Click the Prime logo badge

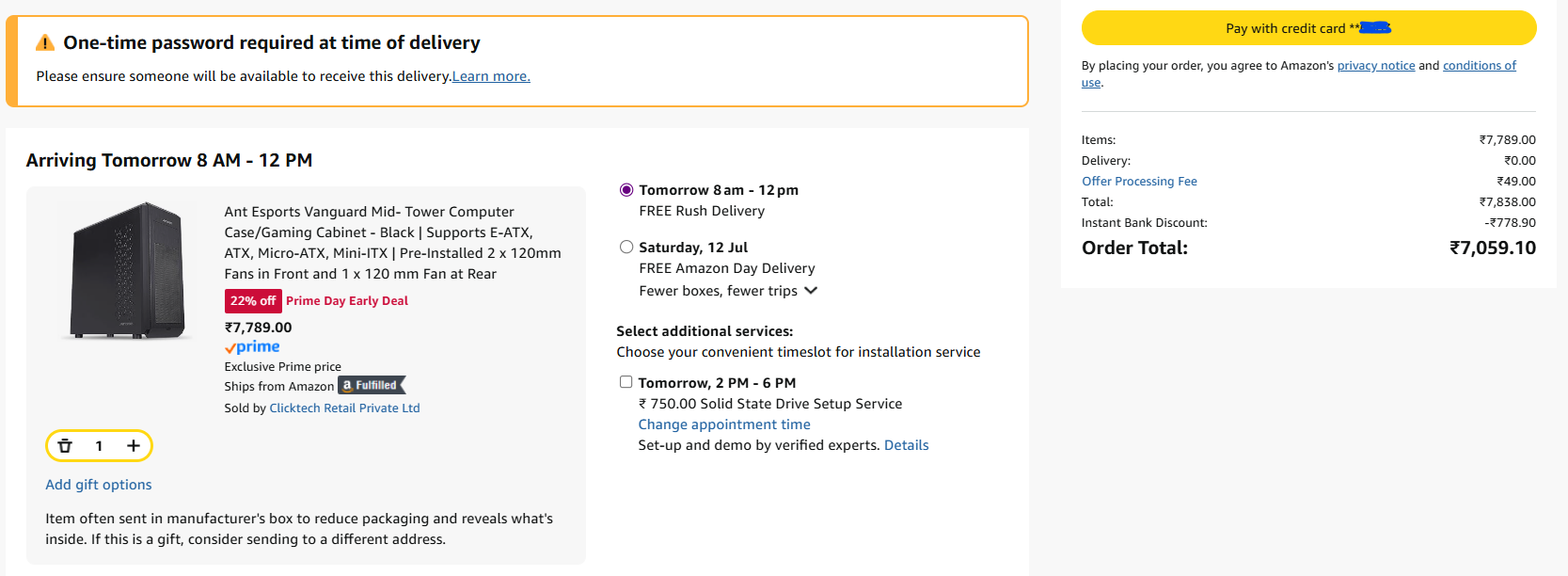(x=252, y=347)
